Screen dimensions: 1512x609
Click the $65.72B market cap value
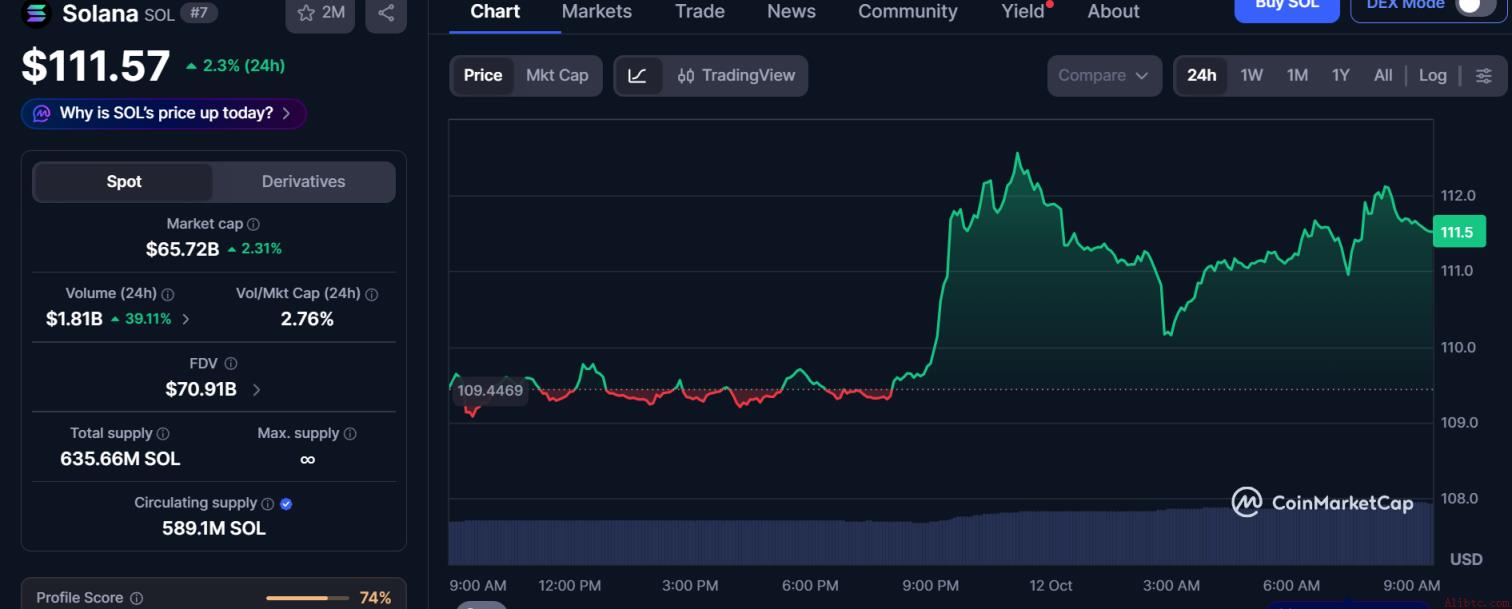pyautogui.click(x=183, y=249)
